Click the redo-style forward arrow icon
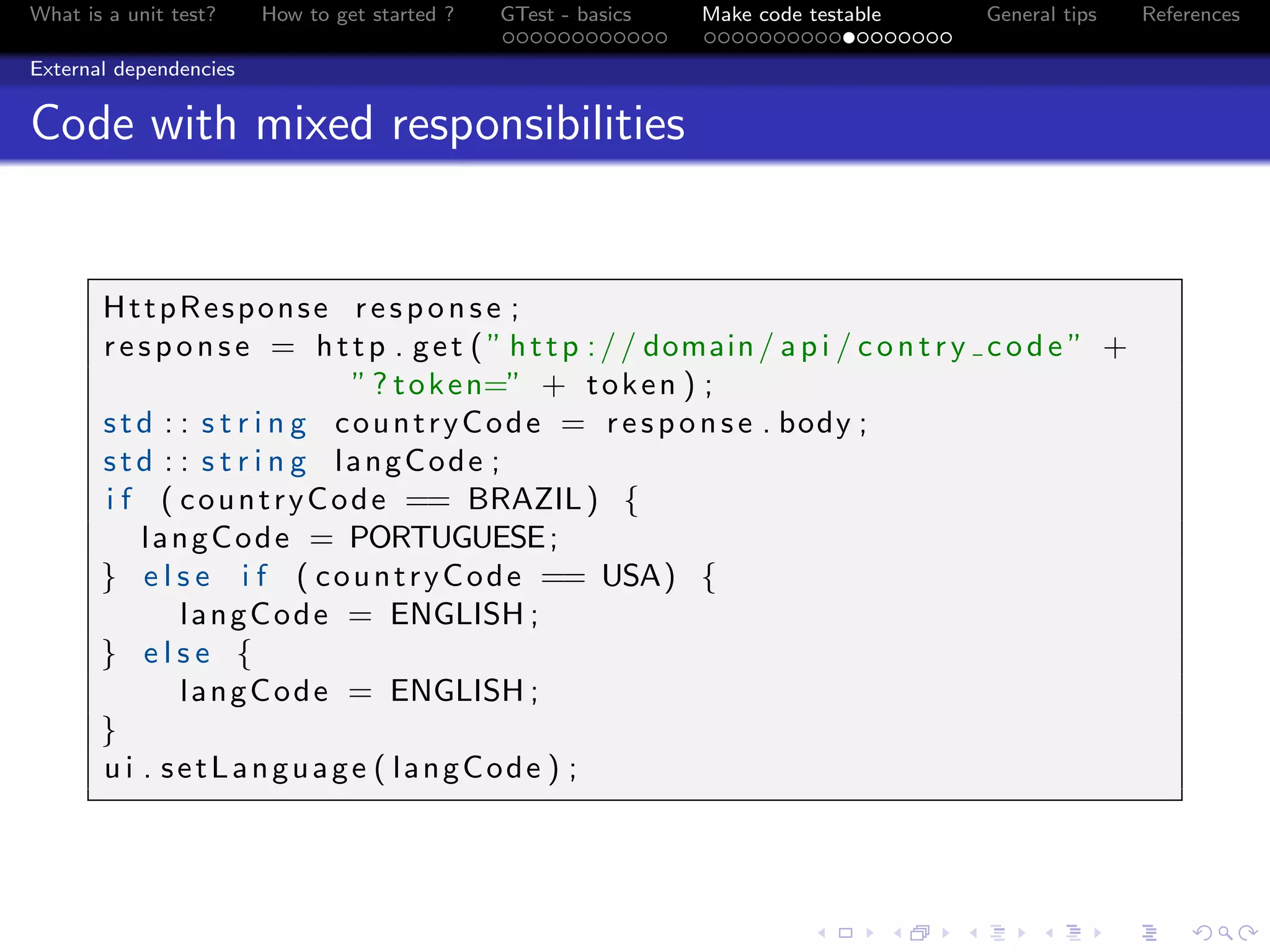Screen dimensions: 1270x952 coord(1248,933)
